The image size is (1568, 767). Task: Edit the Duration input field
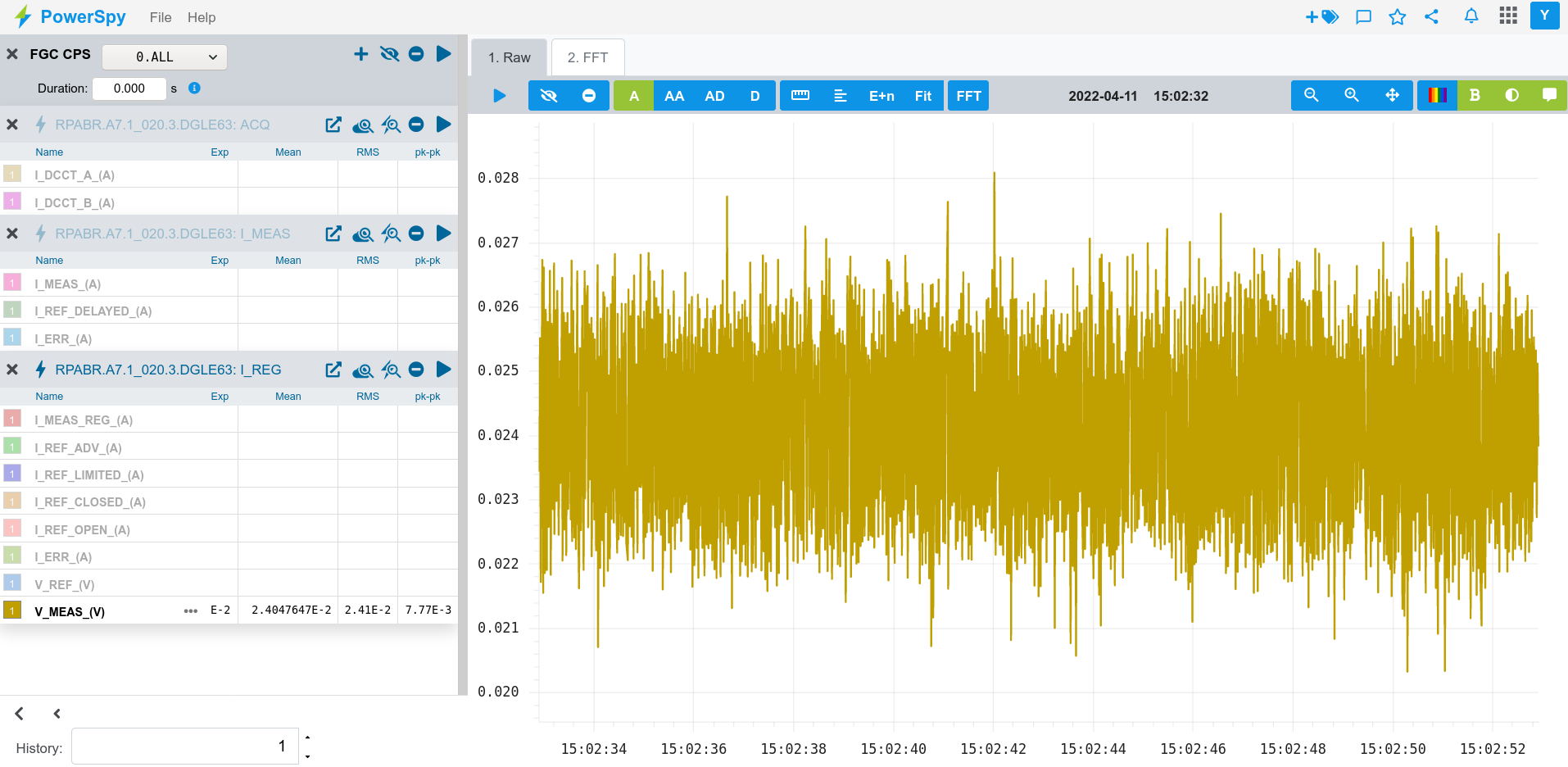tap(129, 88)
